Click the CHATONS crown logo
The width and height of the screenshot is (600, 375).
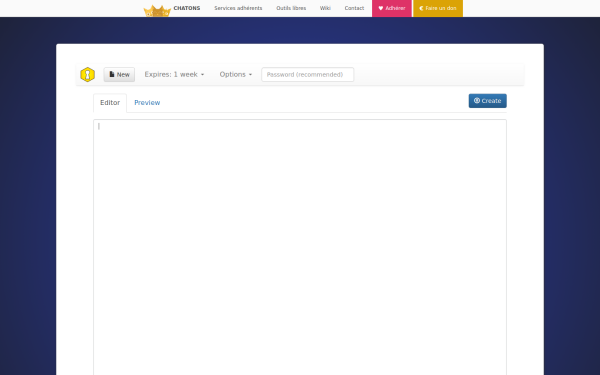point(157,11)
